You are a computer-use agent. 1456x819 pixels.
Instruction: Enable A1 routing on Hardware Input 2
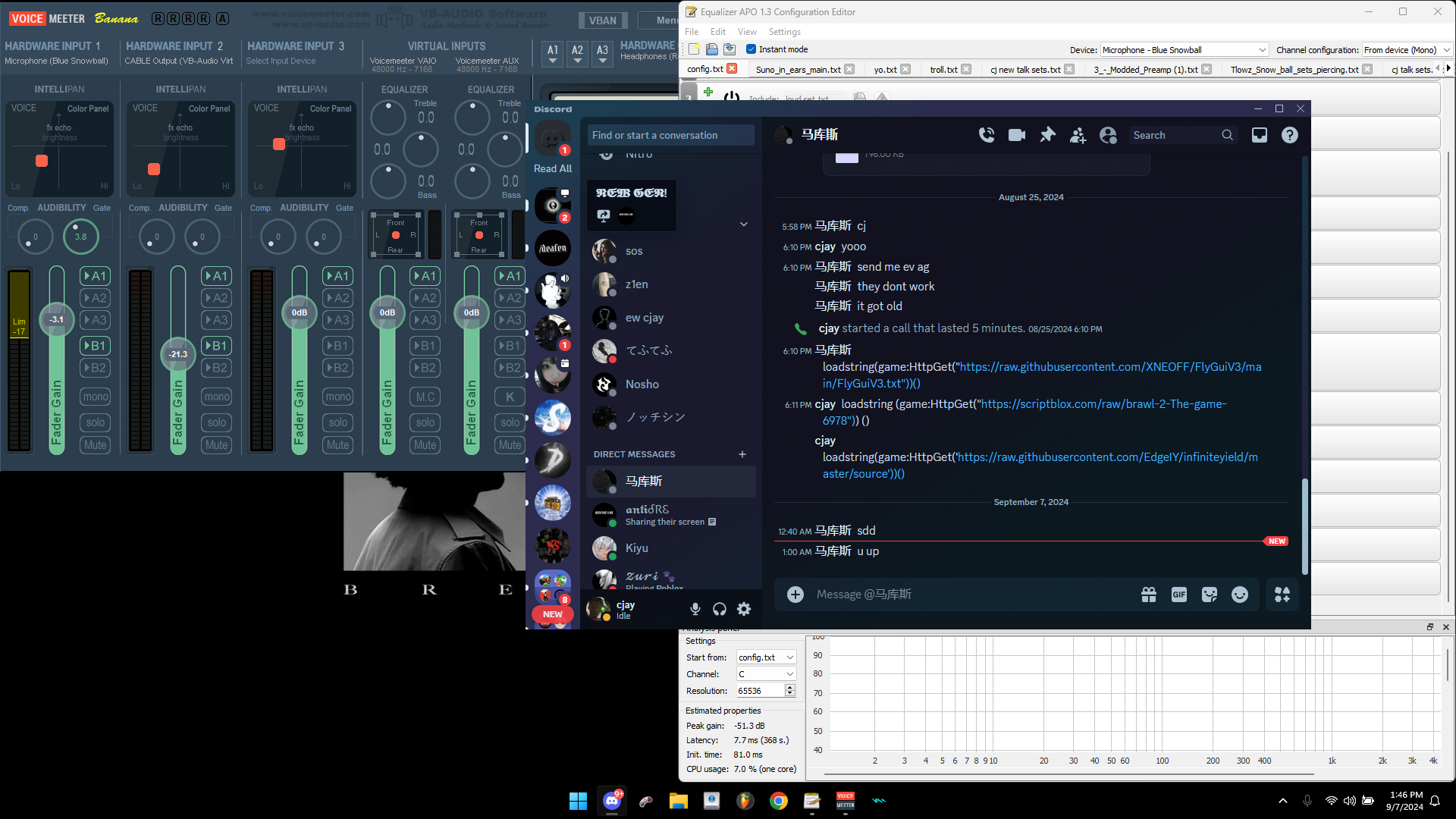(x=216, y=276)
